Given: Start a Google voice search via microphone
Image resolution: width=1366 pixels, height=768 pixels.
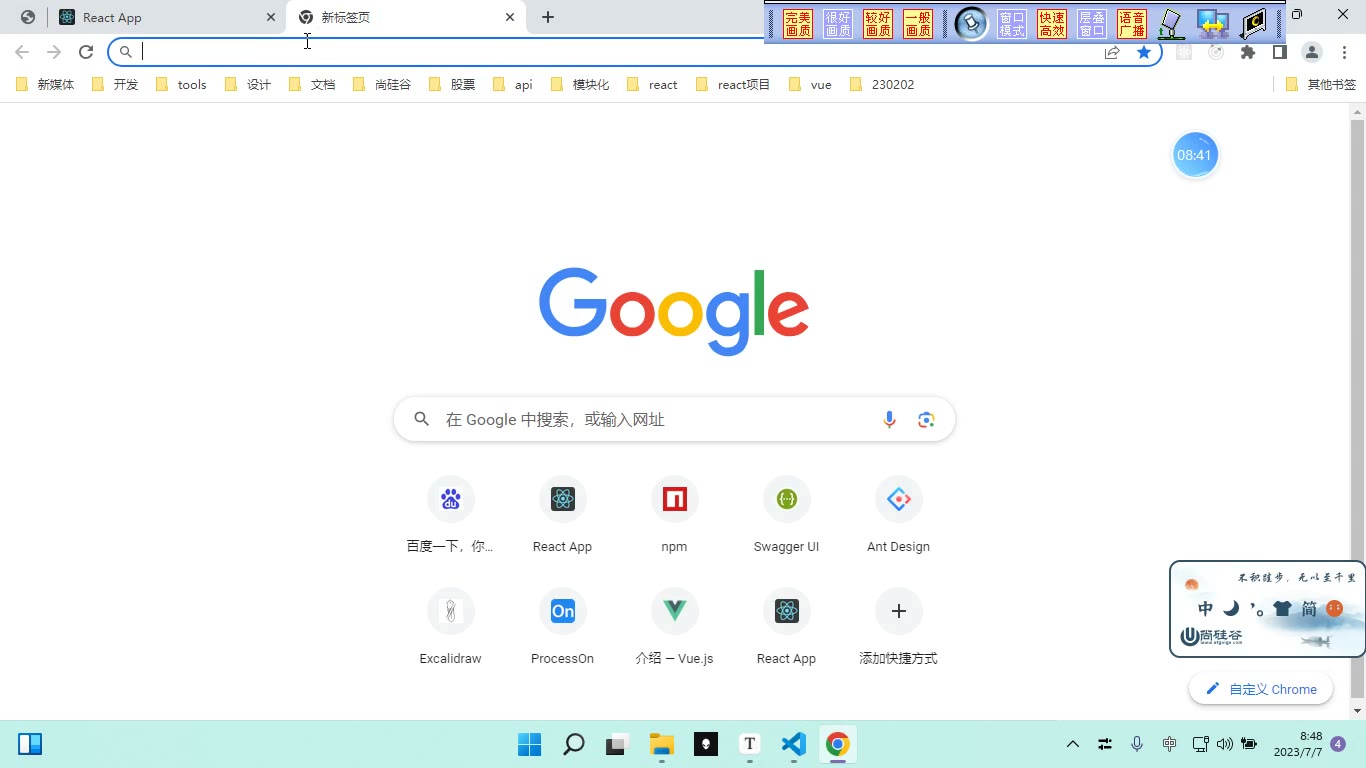Looking at the screenshot, I should point(889,420).
